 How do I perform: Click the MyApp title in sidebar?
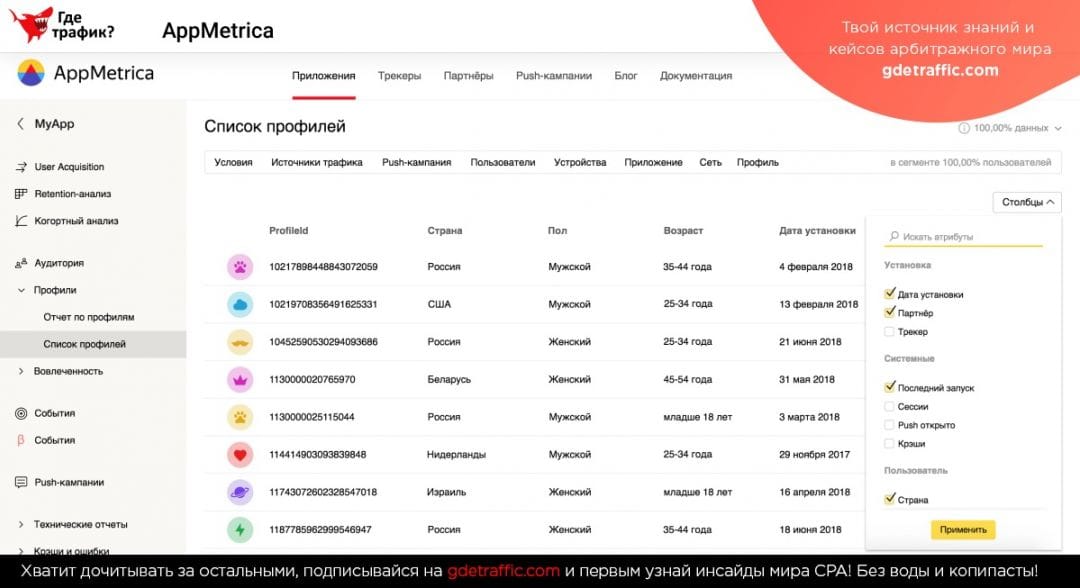[54, 124]
